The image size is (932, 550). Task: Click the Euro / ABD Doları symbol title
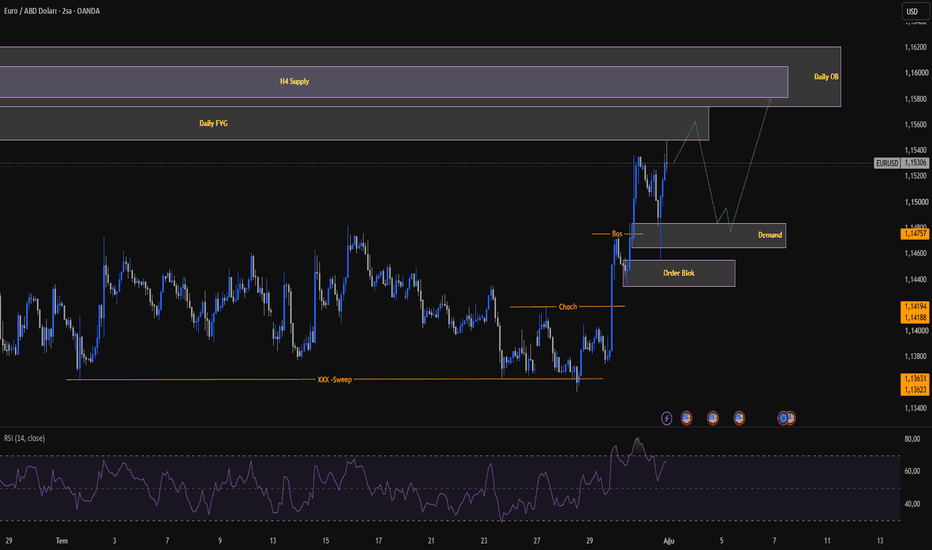52,11
